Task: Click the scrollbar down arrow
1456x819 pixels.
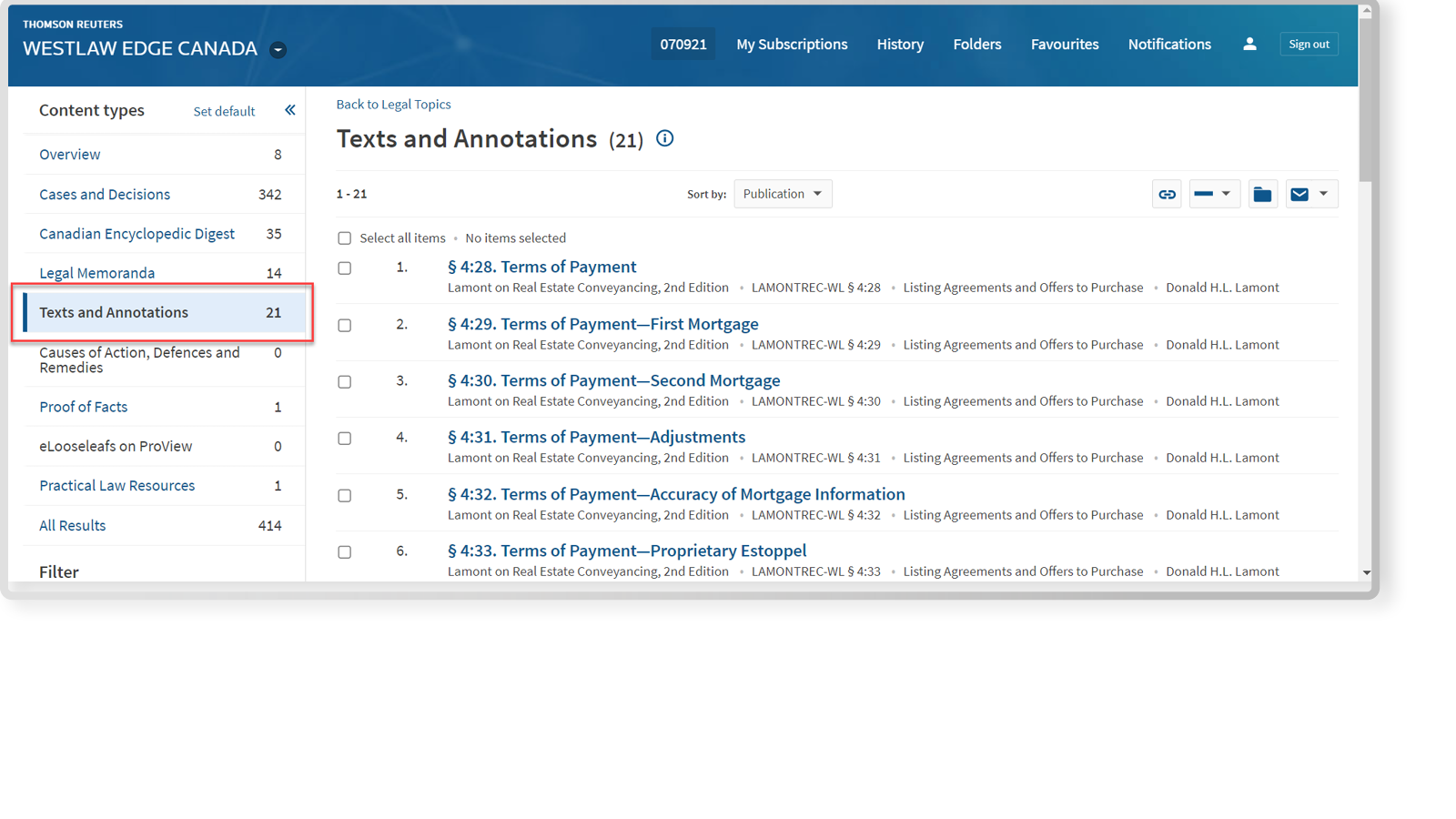Action: (1366, 573)
